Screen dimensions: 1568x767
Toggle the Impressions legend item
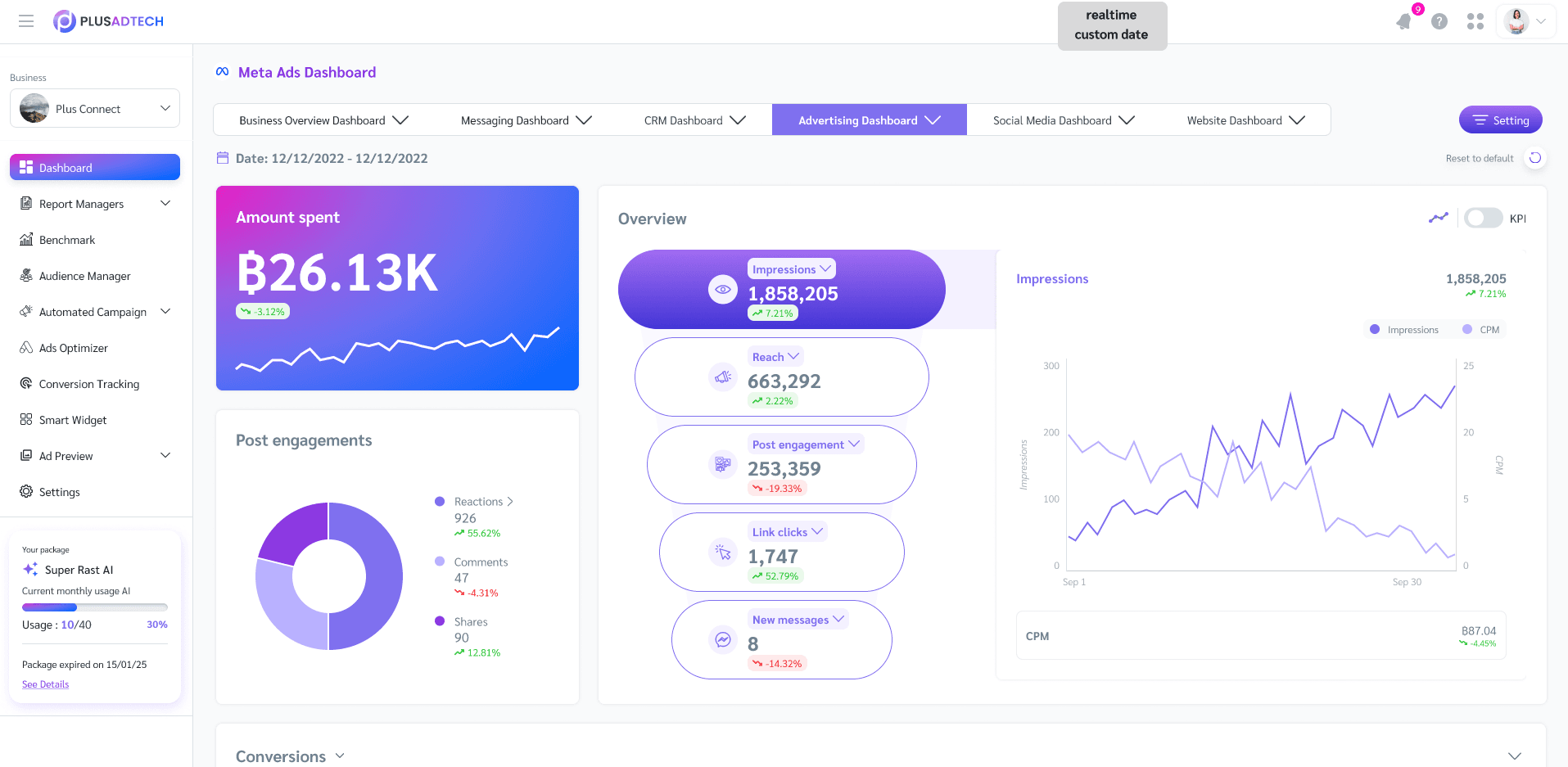(1405, 329)
